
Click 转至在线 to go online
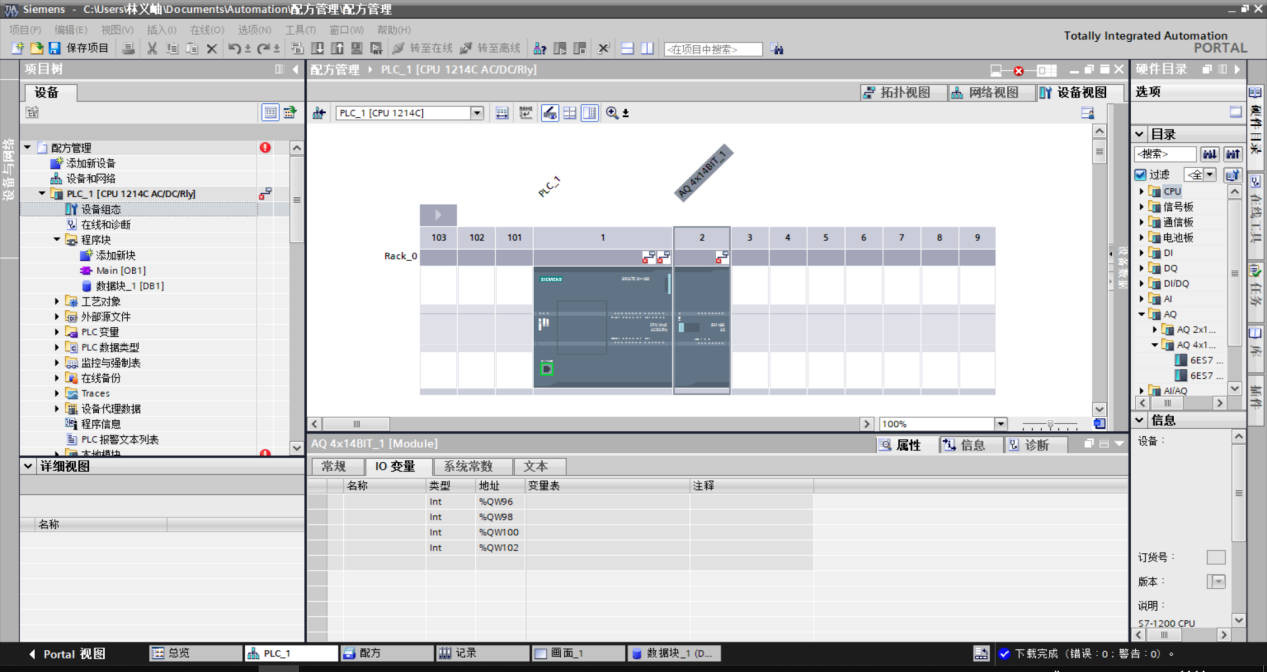click(x=422, y=48)
